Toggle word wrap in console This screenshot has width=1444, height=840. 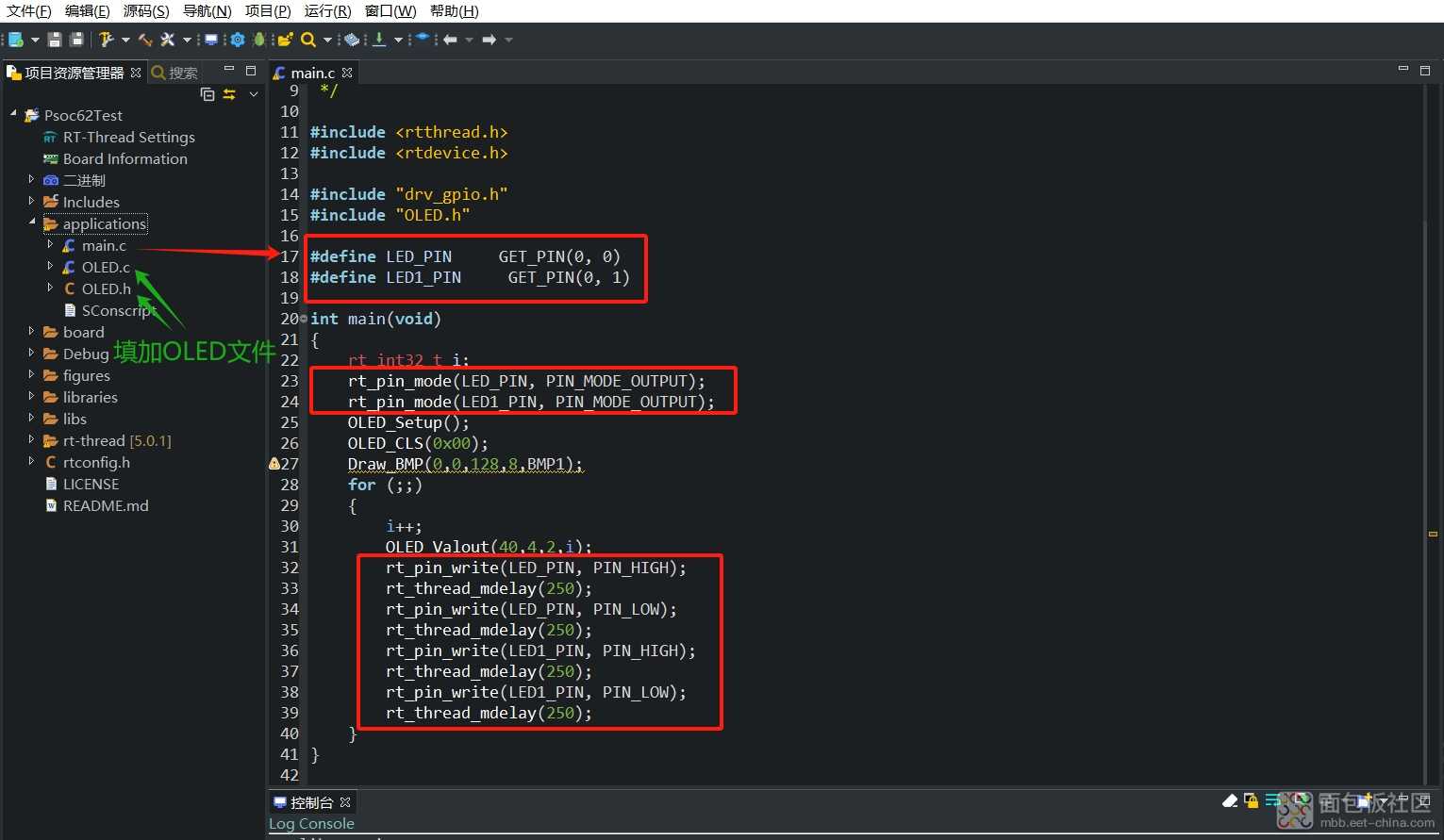click(1273, 801)
